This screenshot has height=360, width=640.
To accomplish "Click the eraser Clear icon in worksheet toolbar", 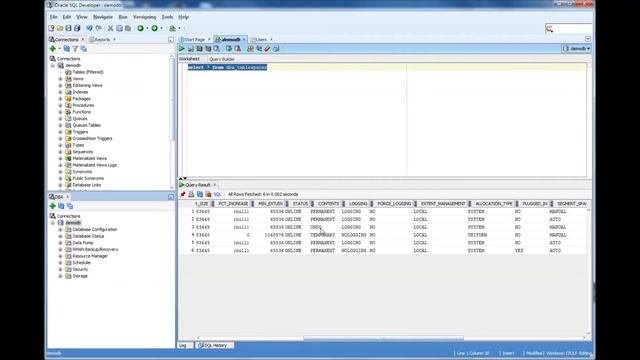I will [267, 49].
